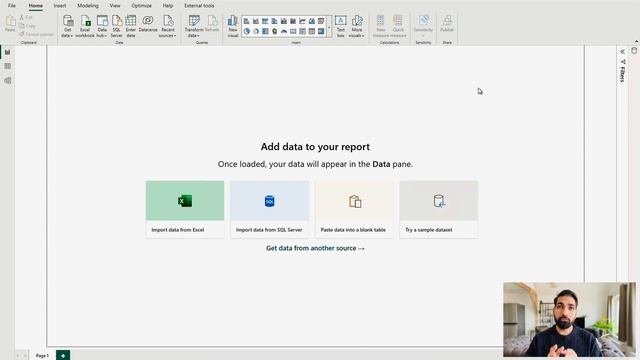Switch to Table view in left sidebar

point(8,66)
